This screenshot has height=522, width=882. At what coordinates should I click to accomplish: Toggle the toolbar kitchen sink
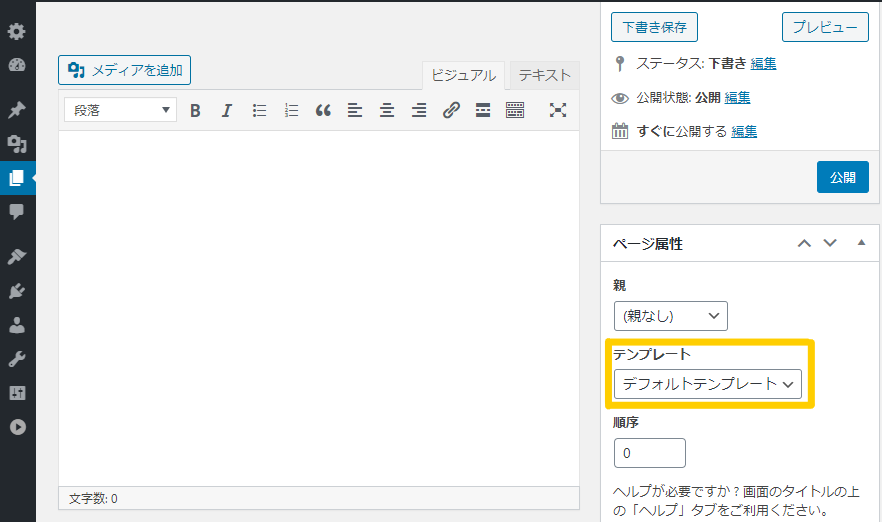pos(515,110)
